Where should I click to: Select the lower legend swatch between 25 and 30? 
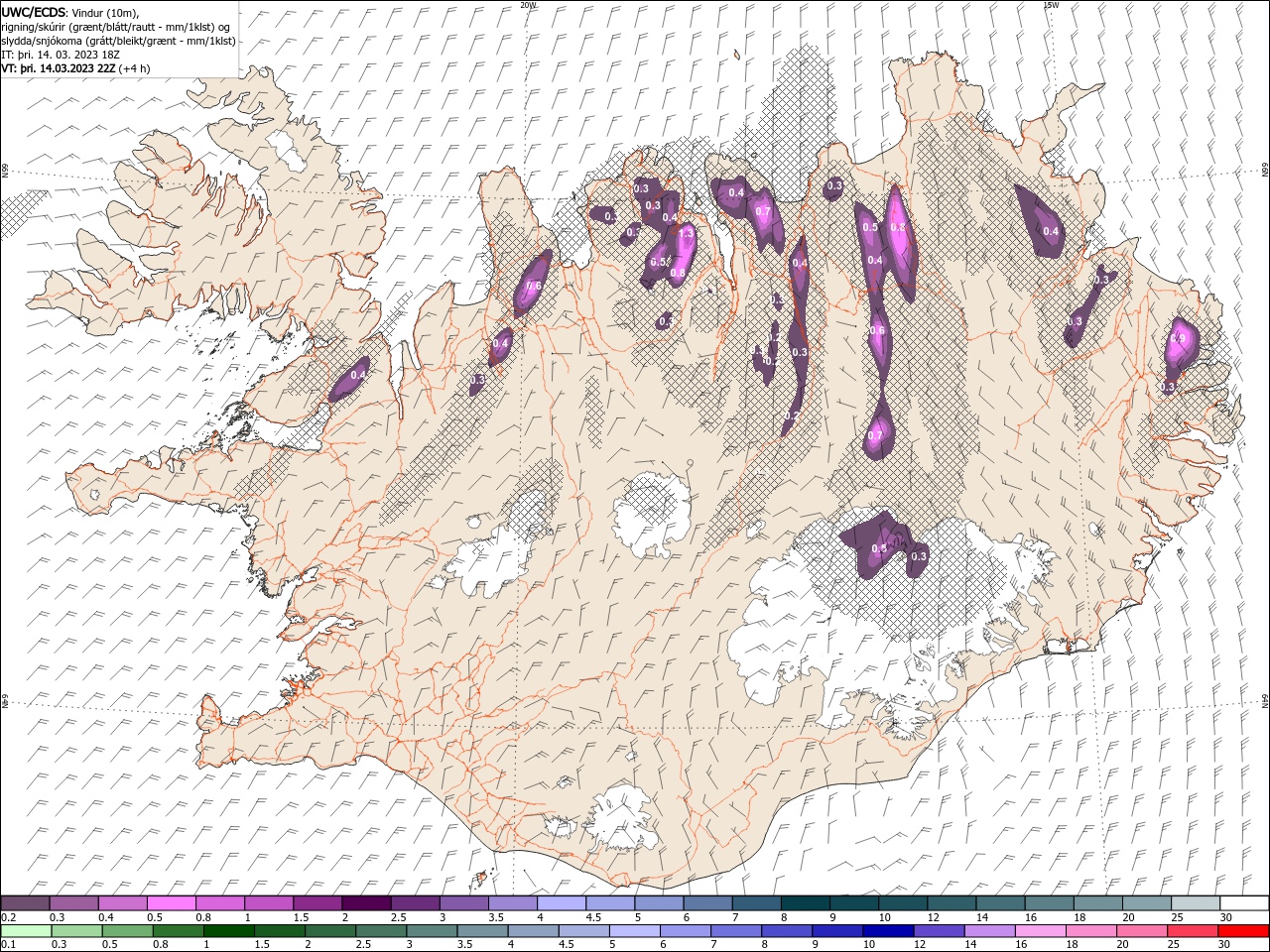(1193, 931)
